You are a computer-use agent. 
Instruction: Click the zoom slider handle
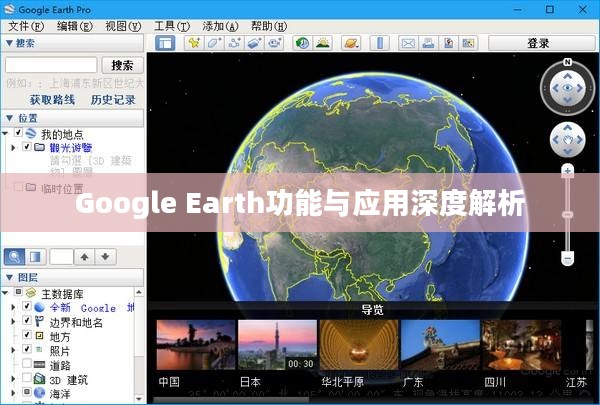(567, 214)
